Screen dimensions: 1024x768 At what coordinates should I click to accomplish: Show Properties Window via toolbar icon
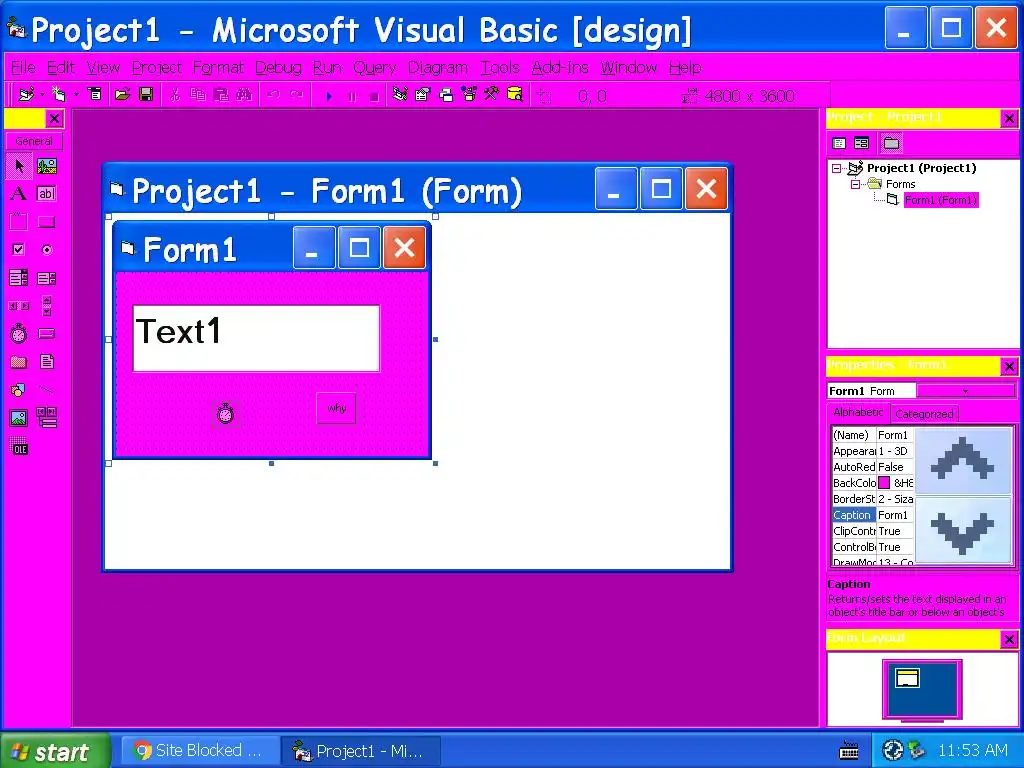tap(423, 95)
